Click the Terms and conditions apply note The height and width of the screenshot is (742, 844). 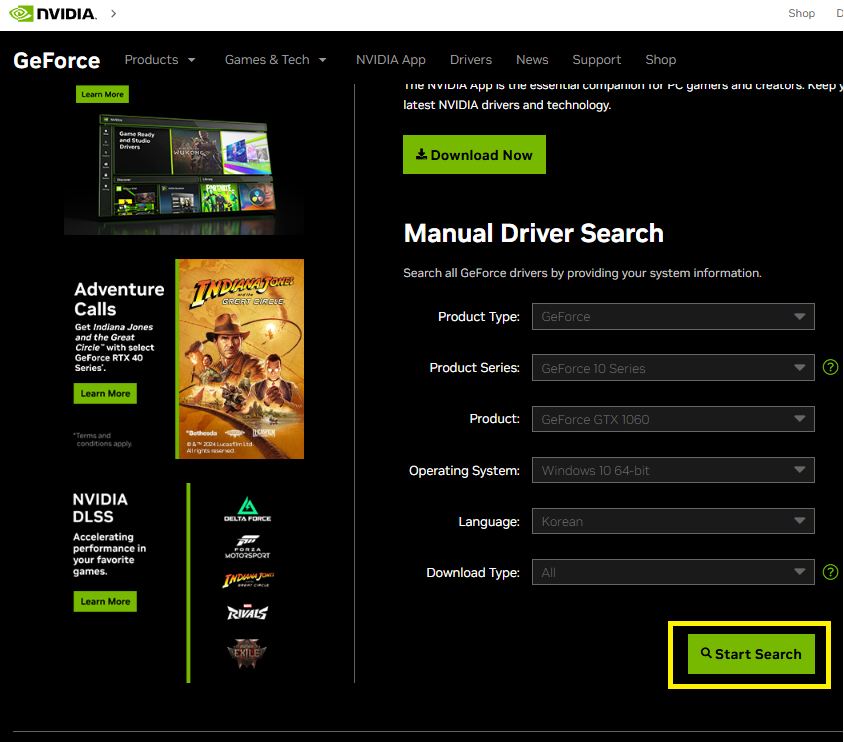[103, 440]
